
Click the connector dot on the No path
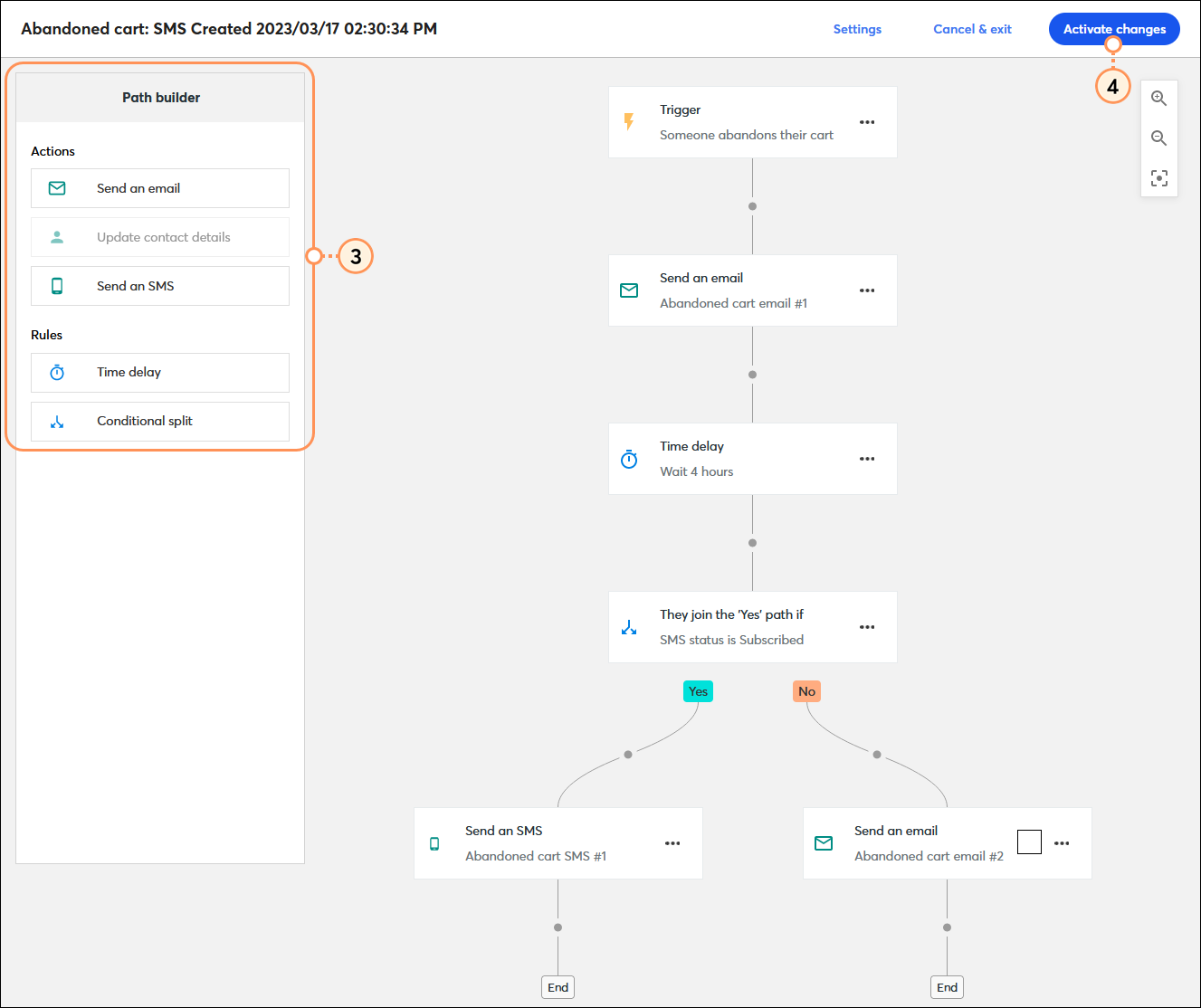[x=877, y=755]
